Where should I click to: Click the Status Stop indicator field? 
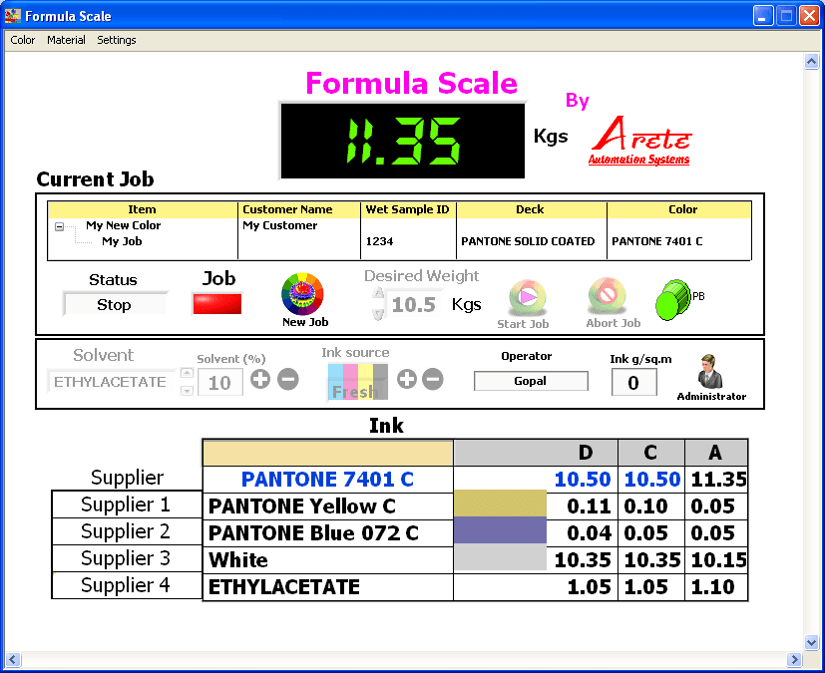pyautogui.click(x=114, y=305)
